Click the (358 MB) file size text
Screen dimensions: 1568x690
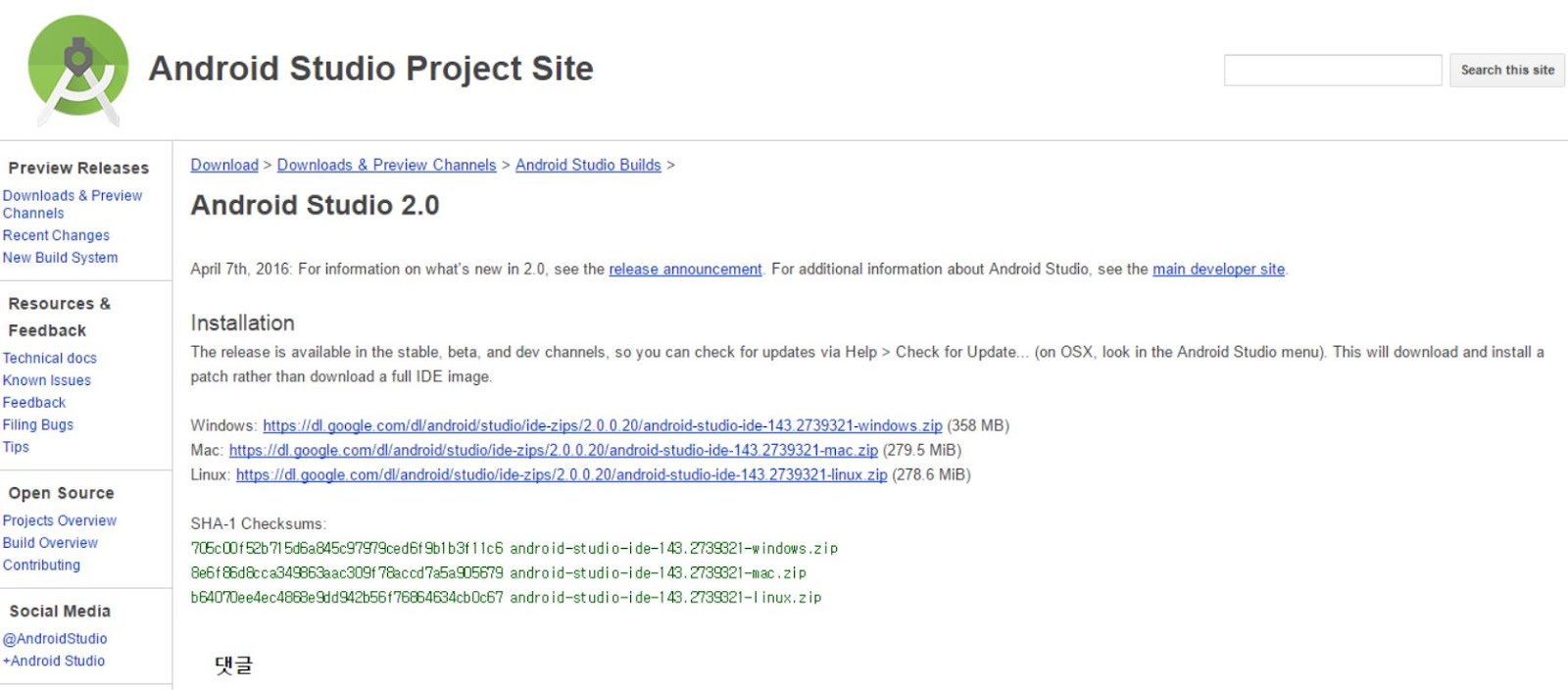(978, 425)
